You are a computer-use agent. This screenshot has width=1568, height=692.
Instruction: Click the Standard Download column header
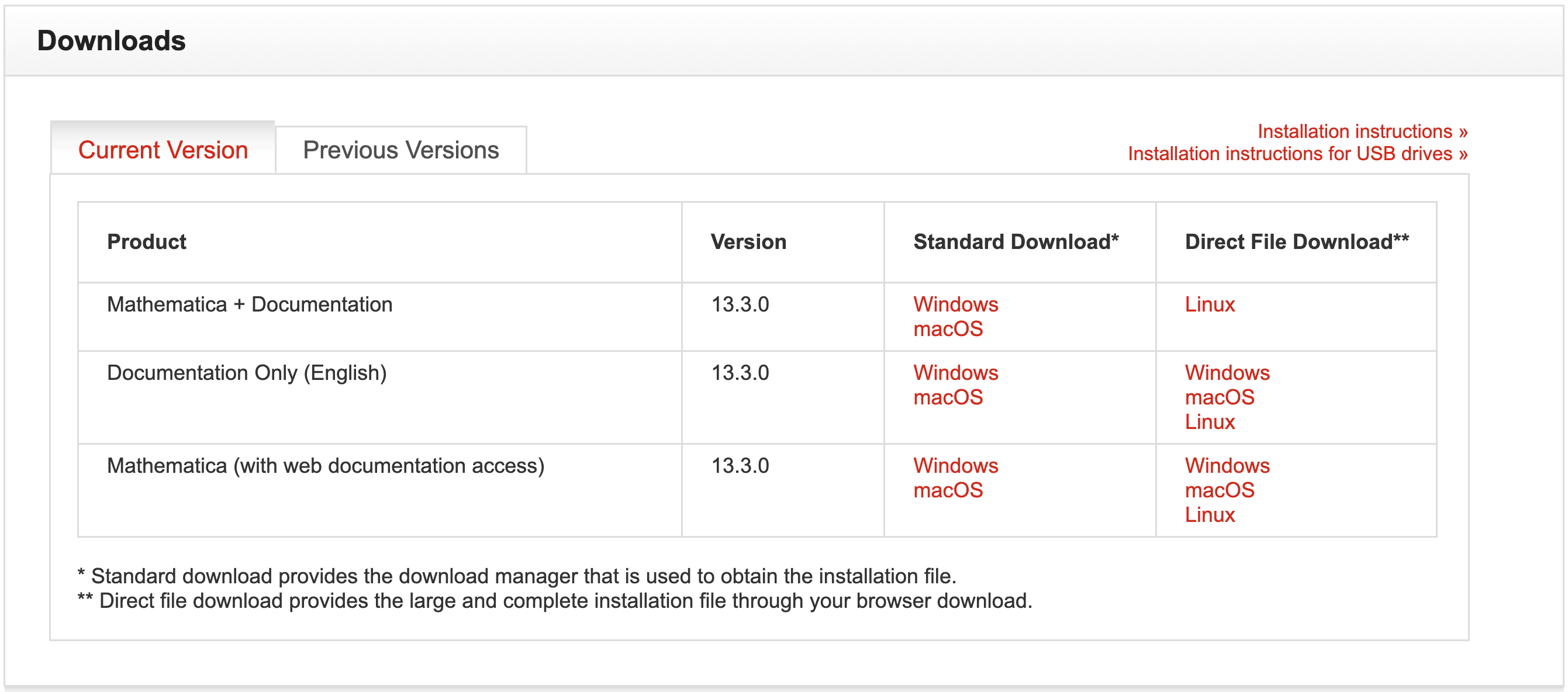1016,241
